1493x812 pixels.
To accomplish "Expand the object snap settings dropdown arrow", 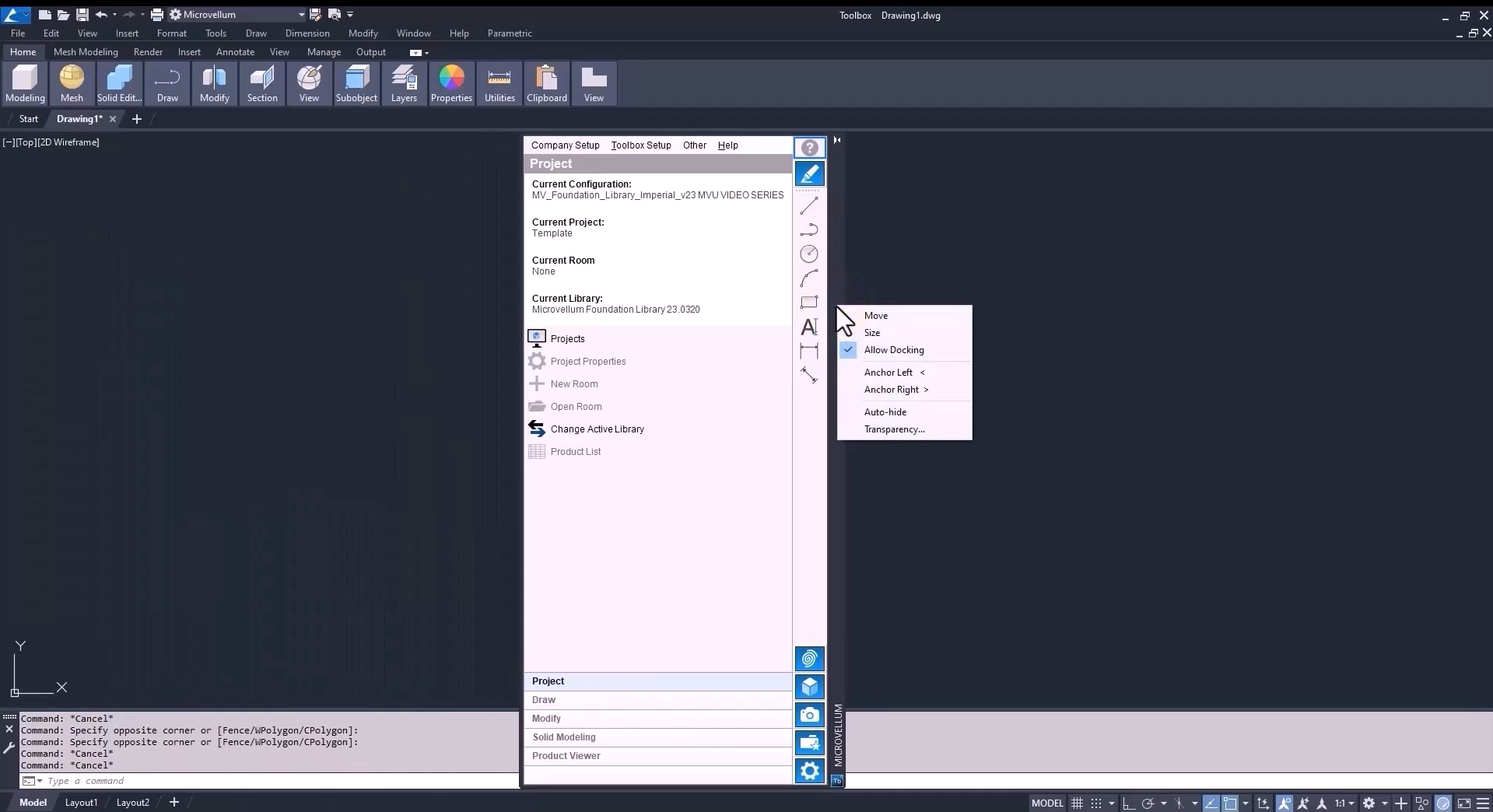I will (x=1246, y=803).
